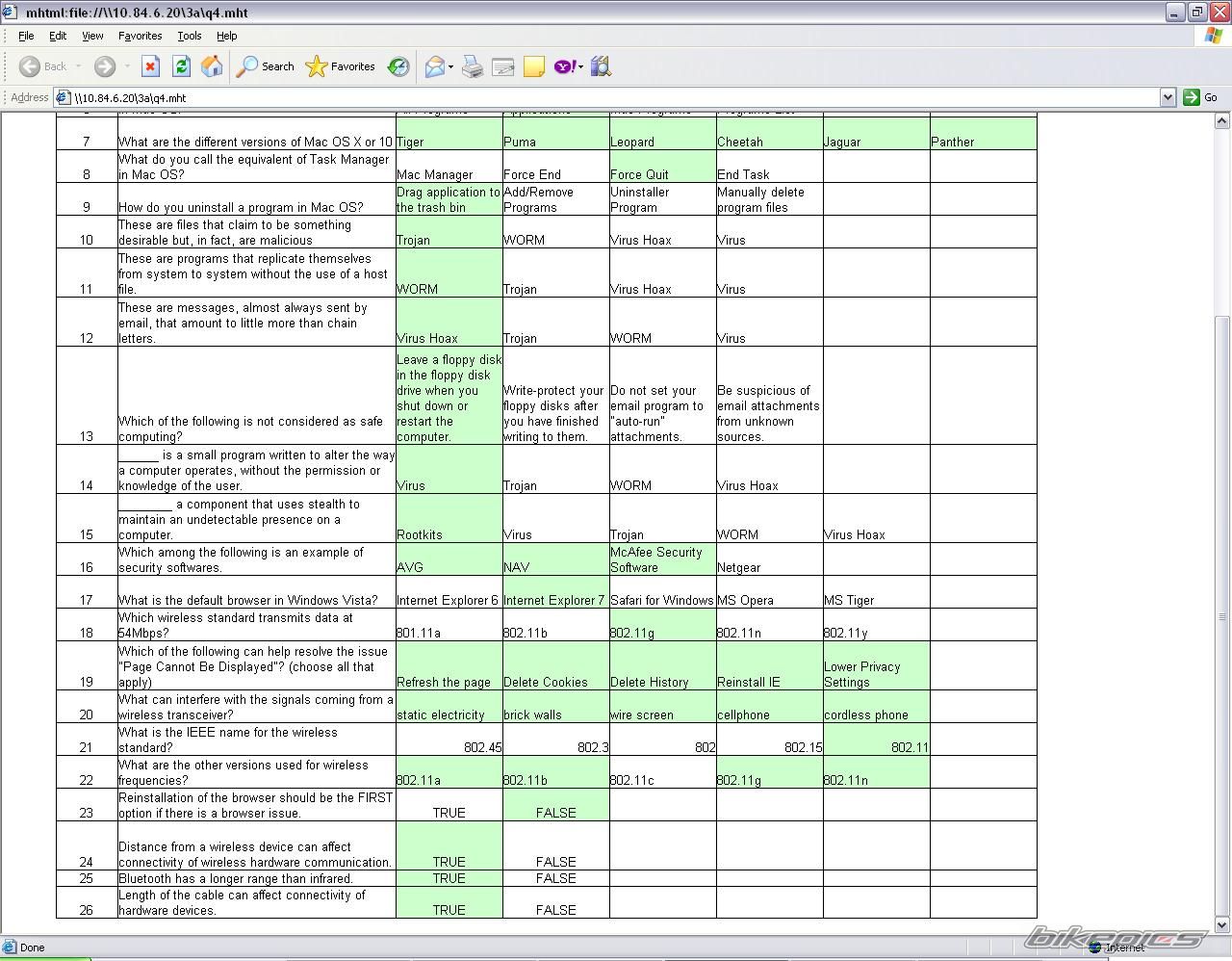Click the vertical scrollbar down arrow
The width and height of the screenshot is (1232, 961).
pos(1222,925)
